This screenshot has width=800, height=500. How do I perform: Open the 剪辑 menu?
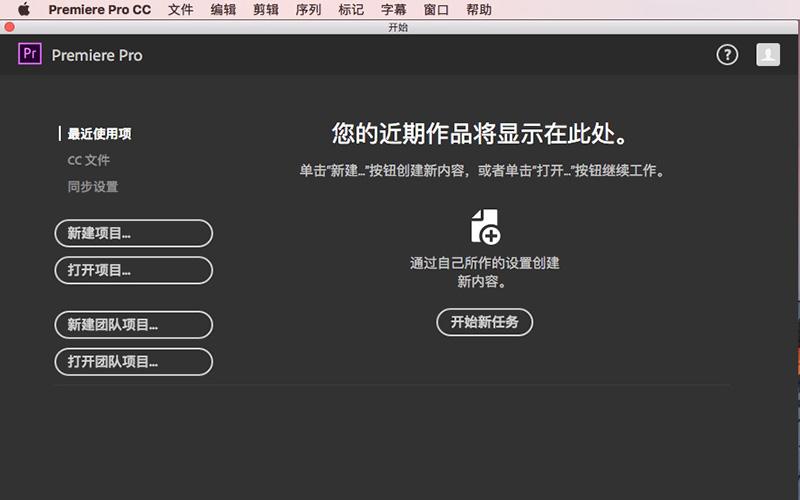pos(266,9)
